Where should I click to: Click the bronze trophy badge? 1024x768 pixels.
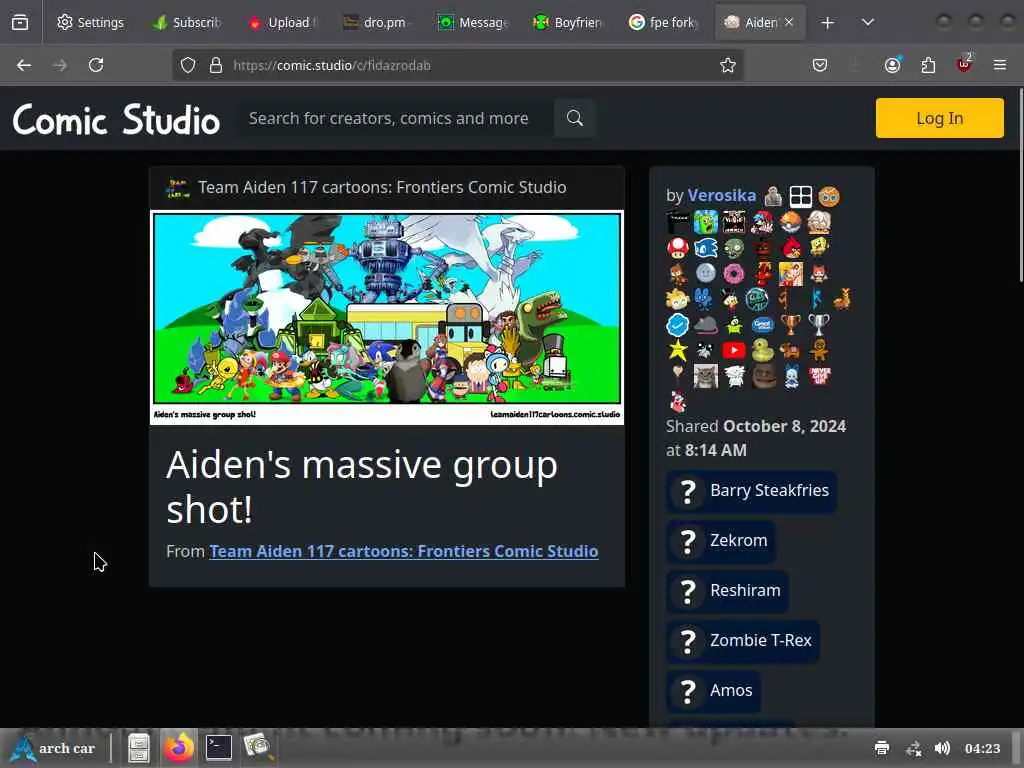tap(790, 323)
